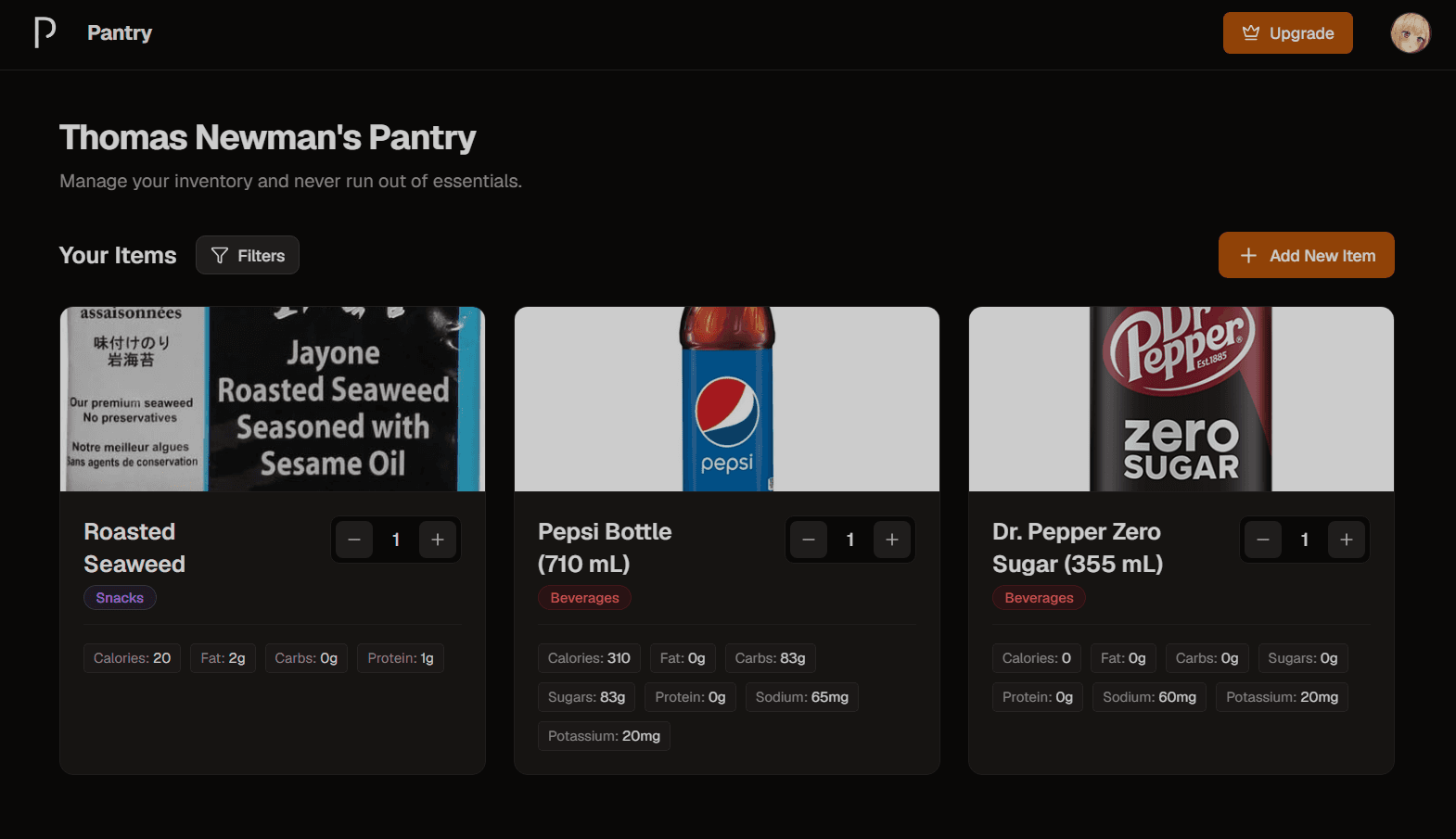Increase Dr. Pepper Zero Sugar quantity
1456x839 pixels.
pos(1347,540)
